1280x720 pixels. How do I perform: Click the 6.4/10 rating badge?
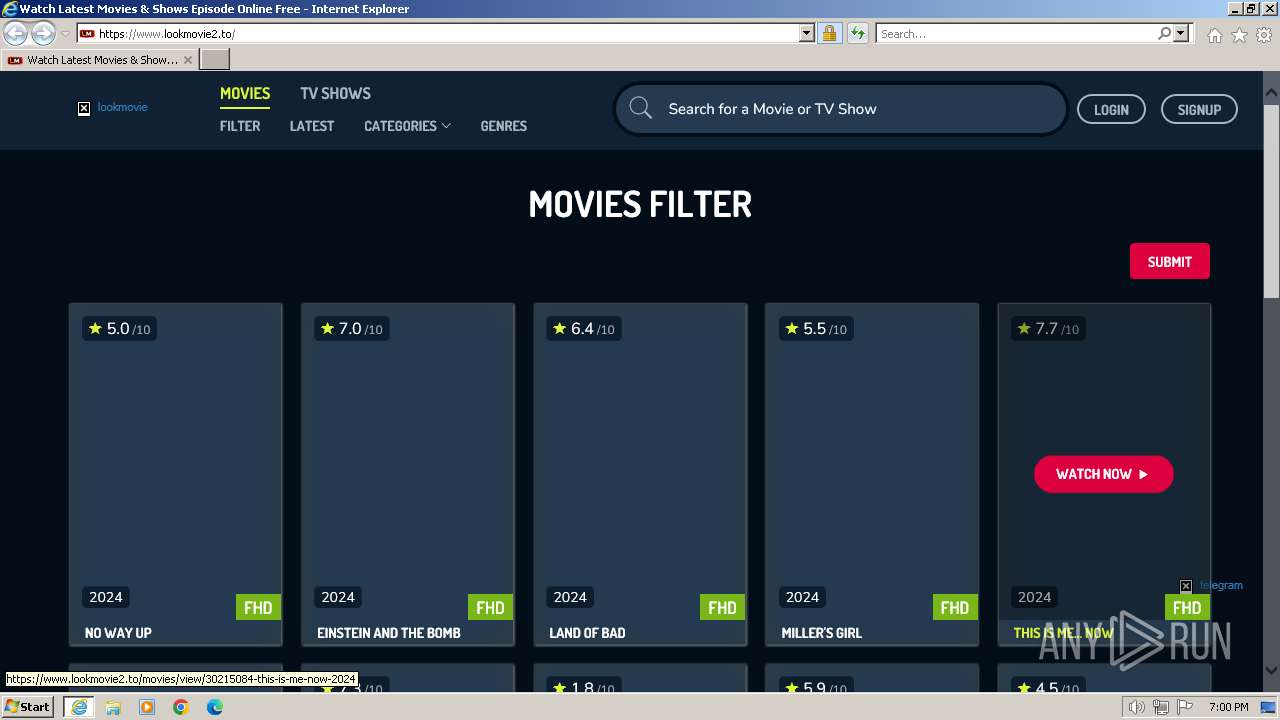583,329
